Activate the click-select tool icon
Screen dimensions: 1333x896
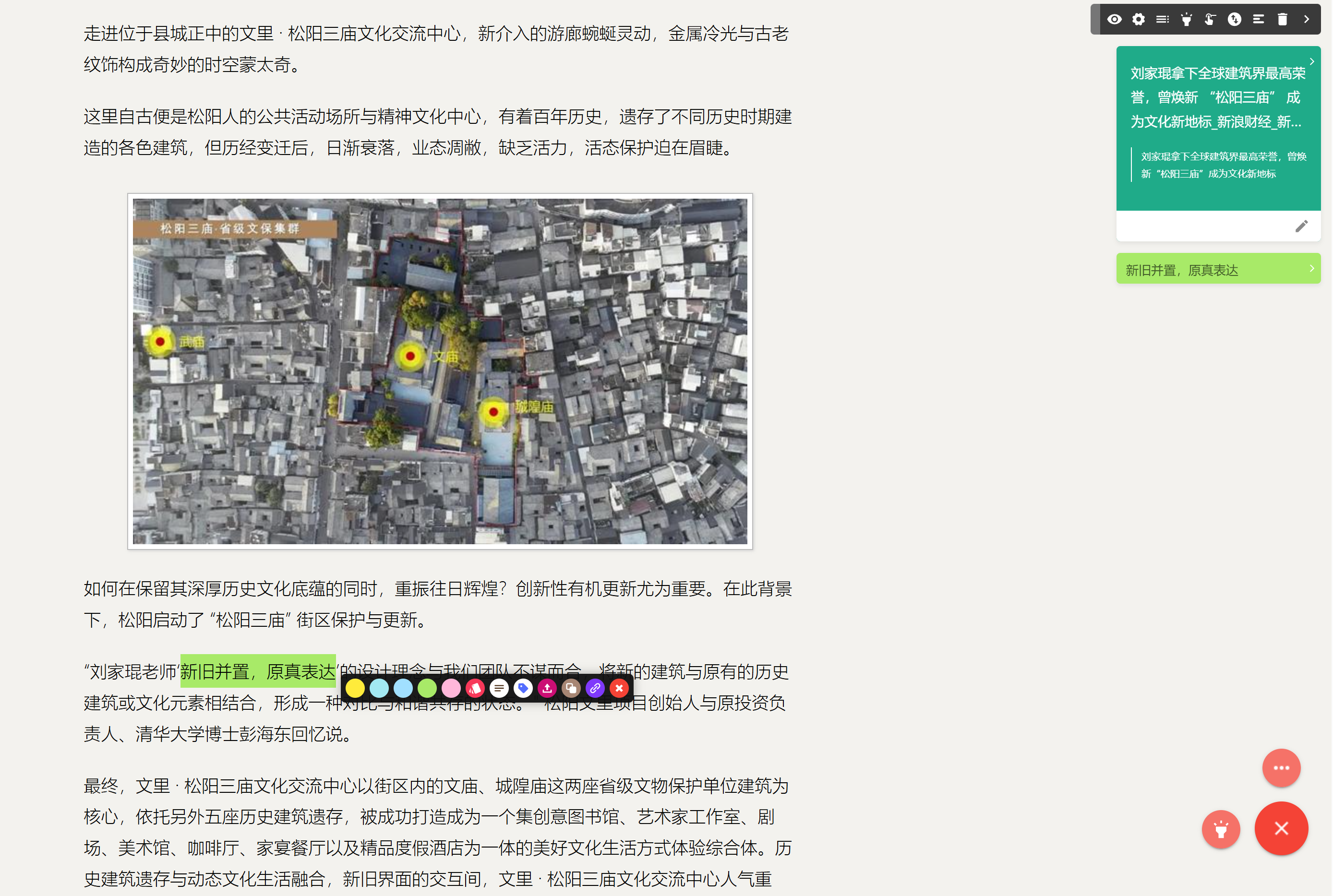(1210, 19)
